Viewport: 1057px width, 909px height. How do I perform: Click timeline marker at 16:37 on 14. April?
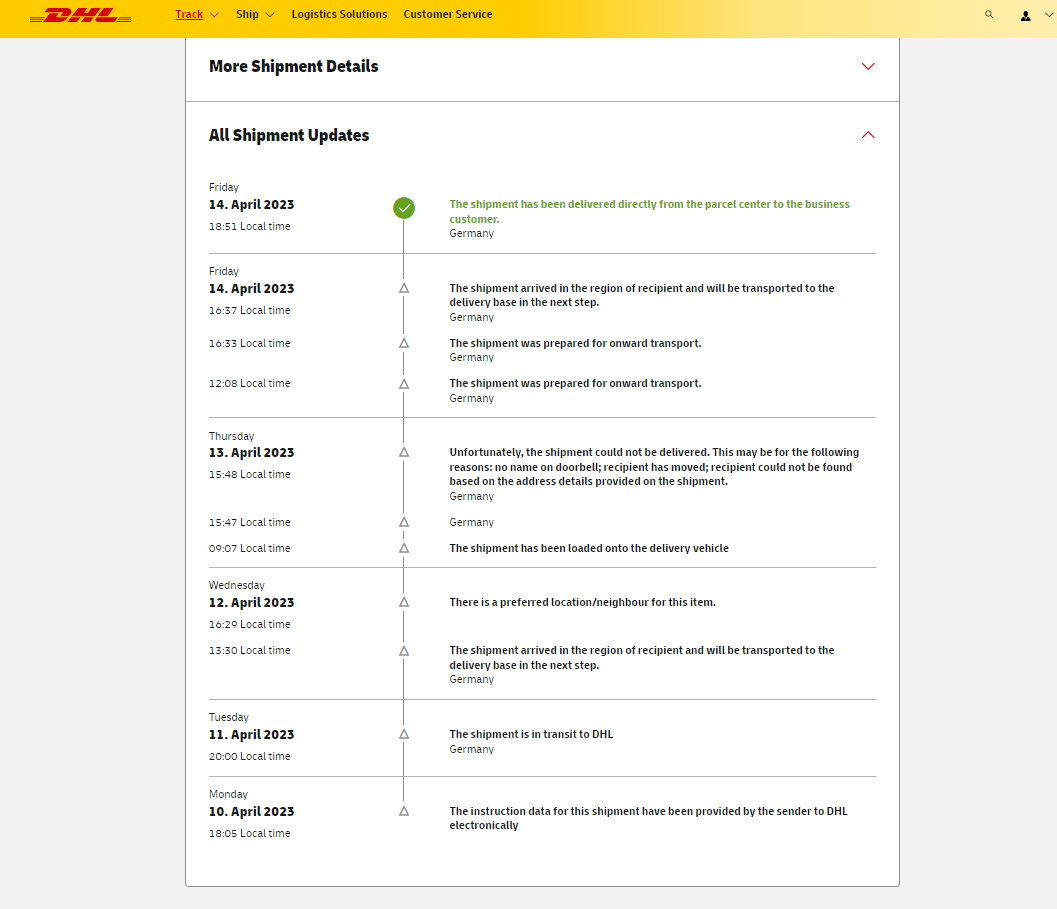click(404, 288)
